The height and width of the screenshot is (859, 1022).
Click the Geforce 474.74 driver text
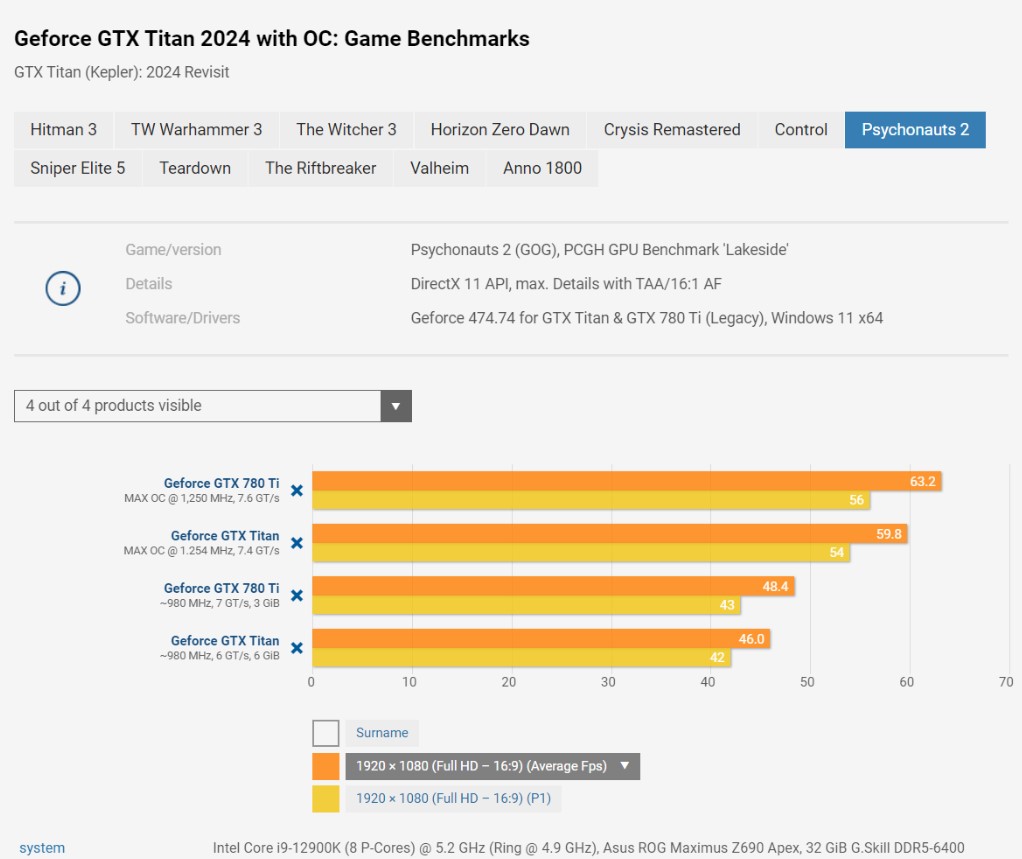[x=647, y=318]
